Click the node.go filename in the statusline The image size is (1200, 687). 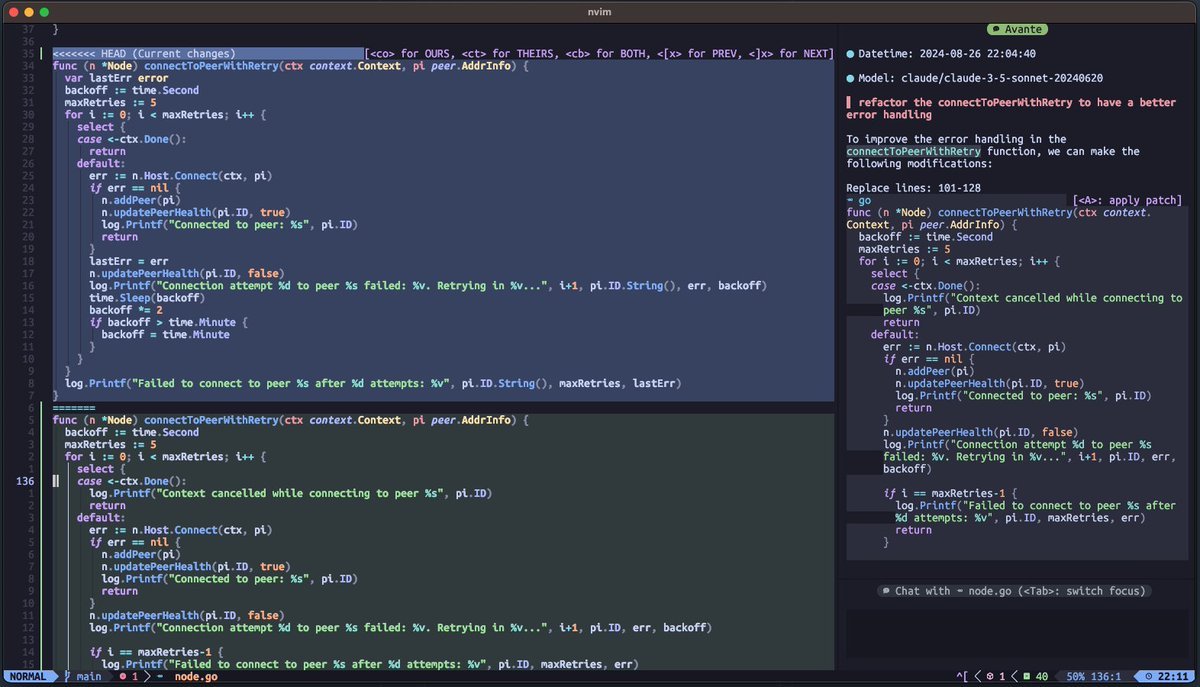point(196,677)
